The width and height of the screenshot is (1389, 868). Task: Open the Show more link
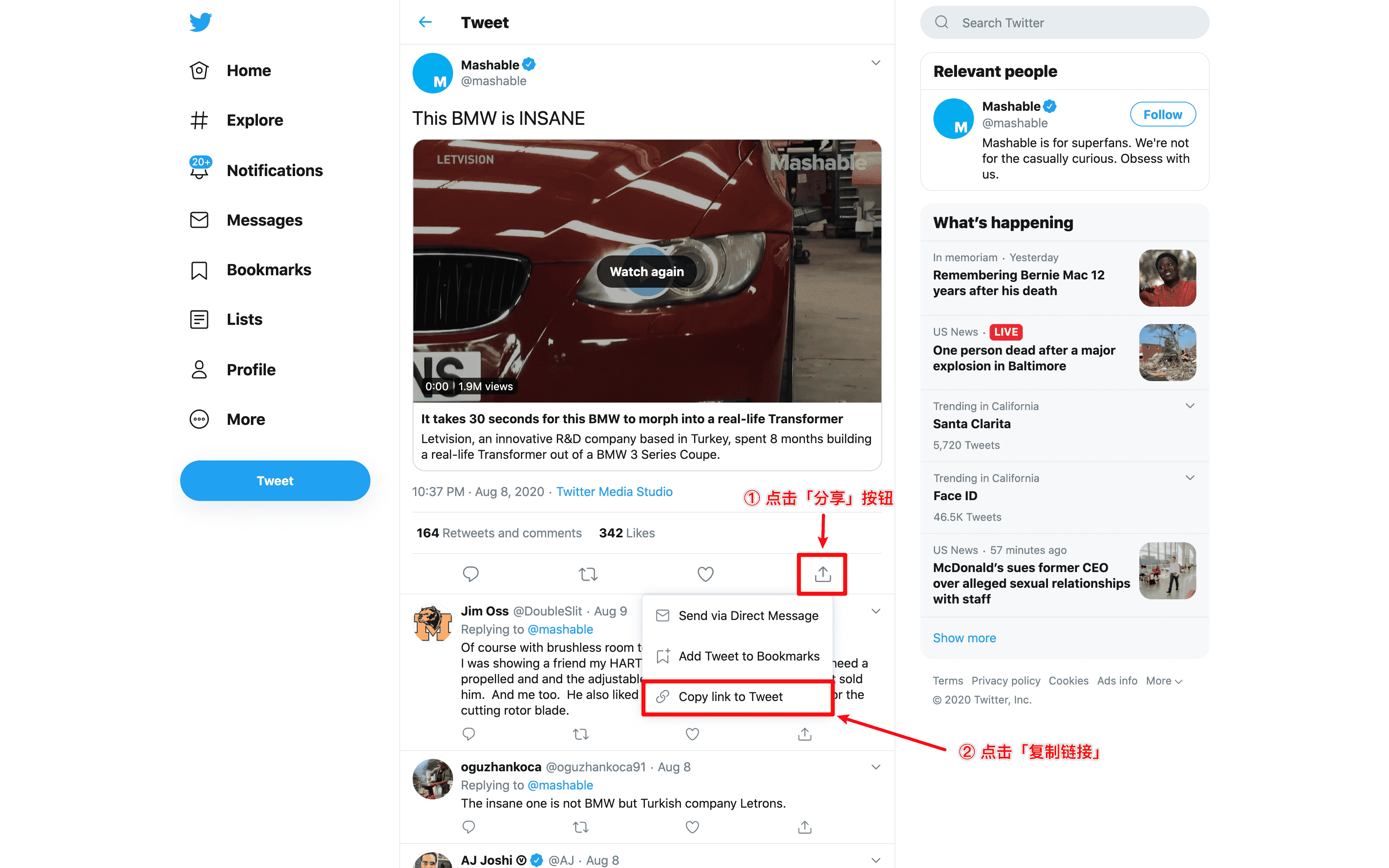point(964,638)
